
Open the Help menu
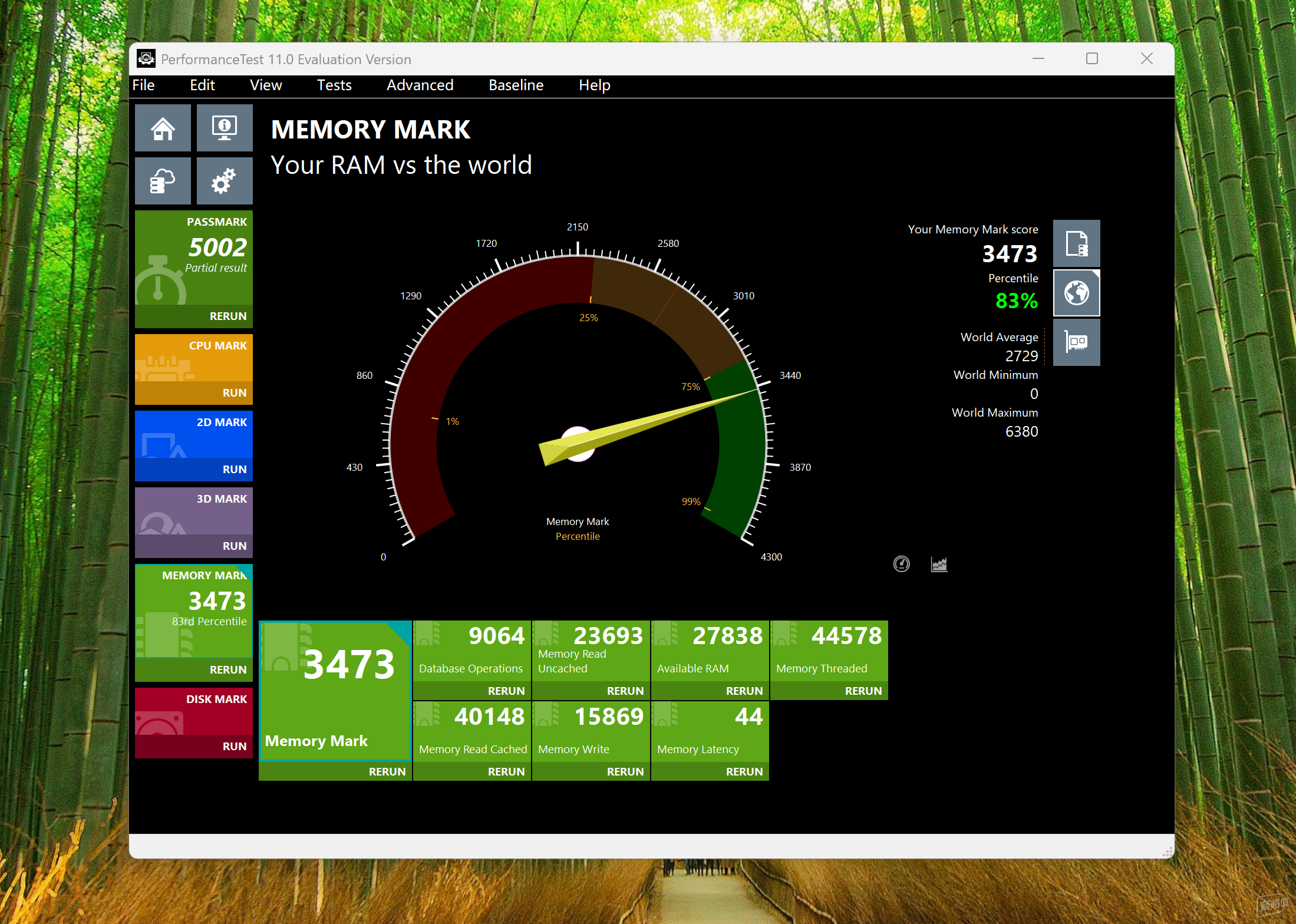[x=594, y=85]
